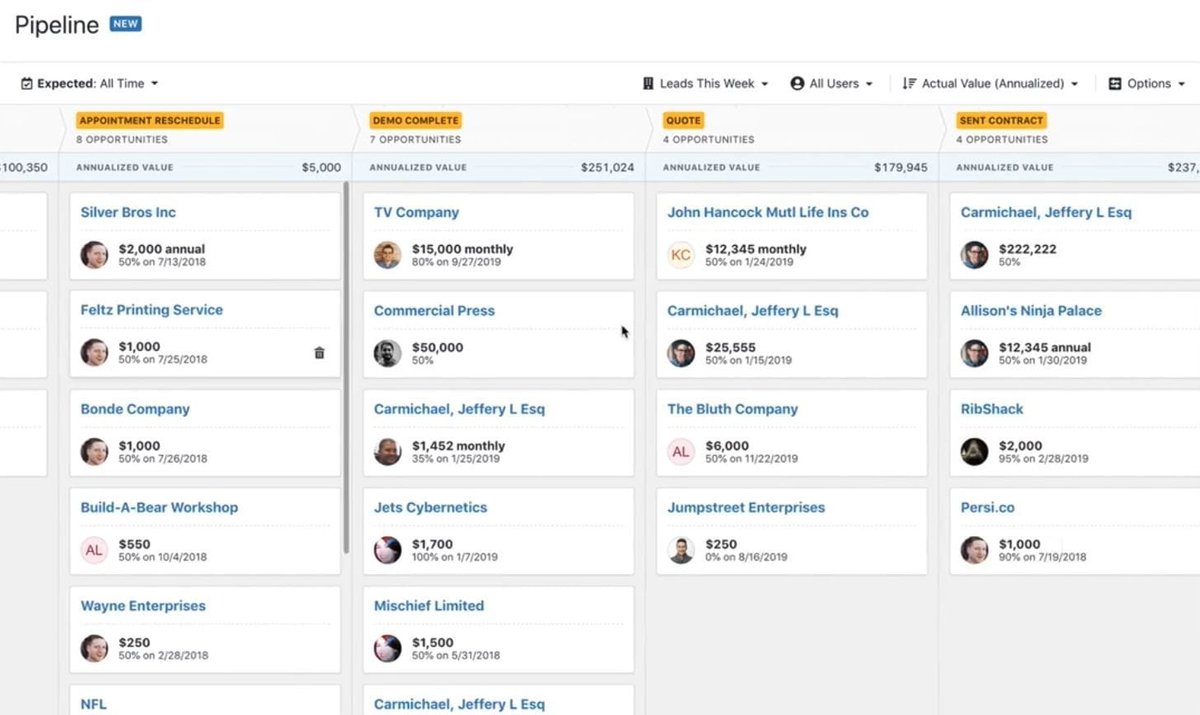Open the Silver Bros Inc opportunity

click(128, 212)
